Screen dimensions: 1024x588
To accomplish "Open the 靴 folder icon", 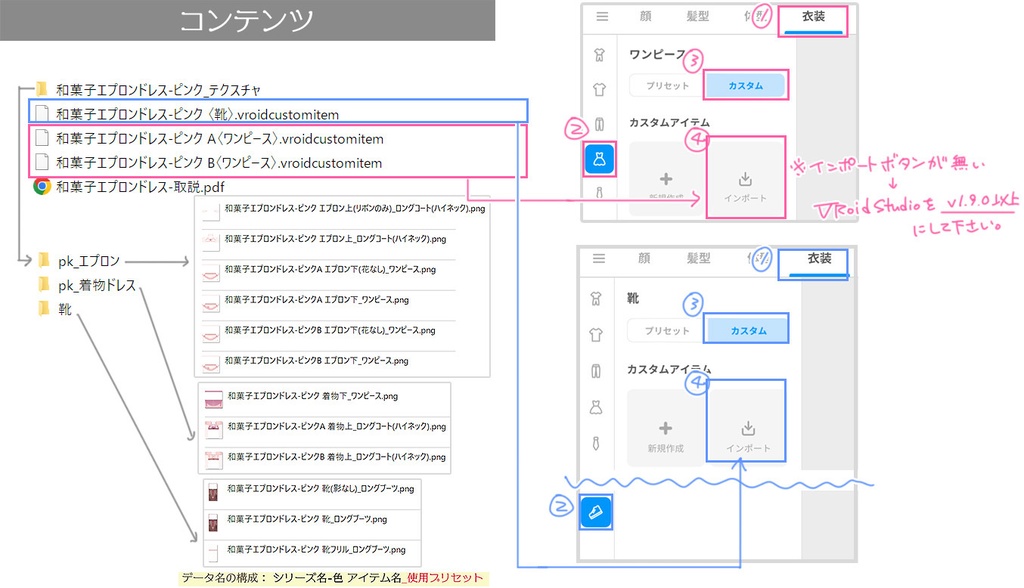I will pos(44,308).
